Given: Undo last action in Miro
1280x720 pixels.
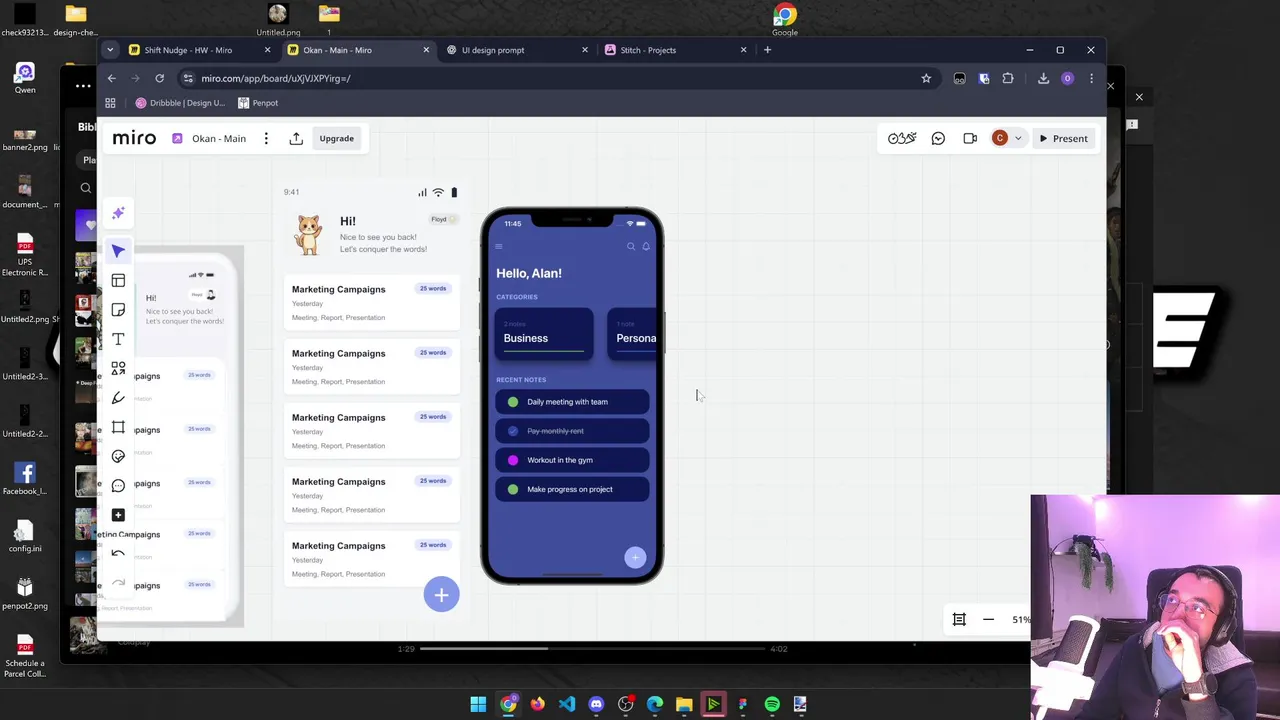Looking at the screenshot, I should [118, 553].
